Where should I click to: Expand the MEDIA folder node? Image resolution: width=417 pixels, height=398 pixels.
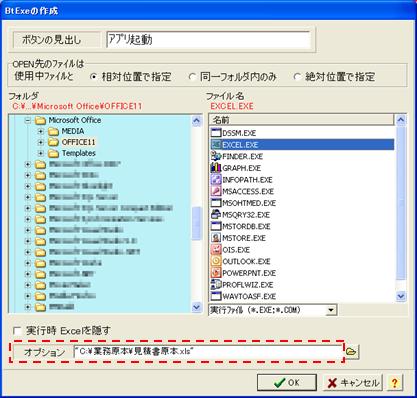(x=41, y=131)
